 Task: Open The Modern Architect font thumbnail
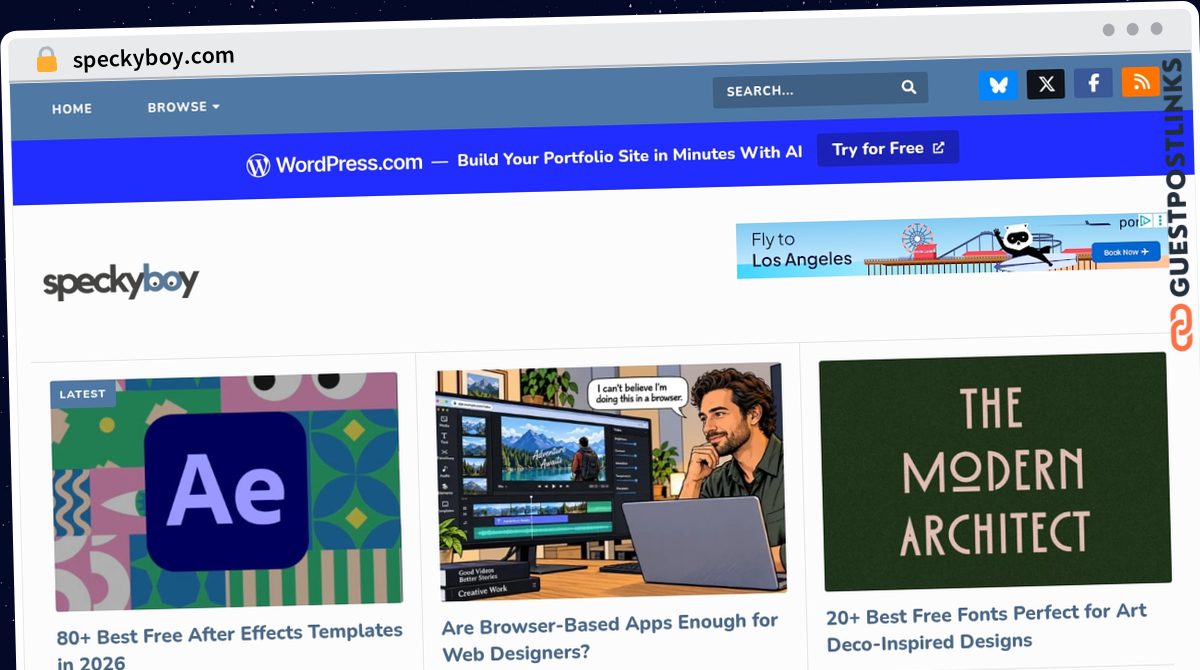[994, 471]
